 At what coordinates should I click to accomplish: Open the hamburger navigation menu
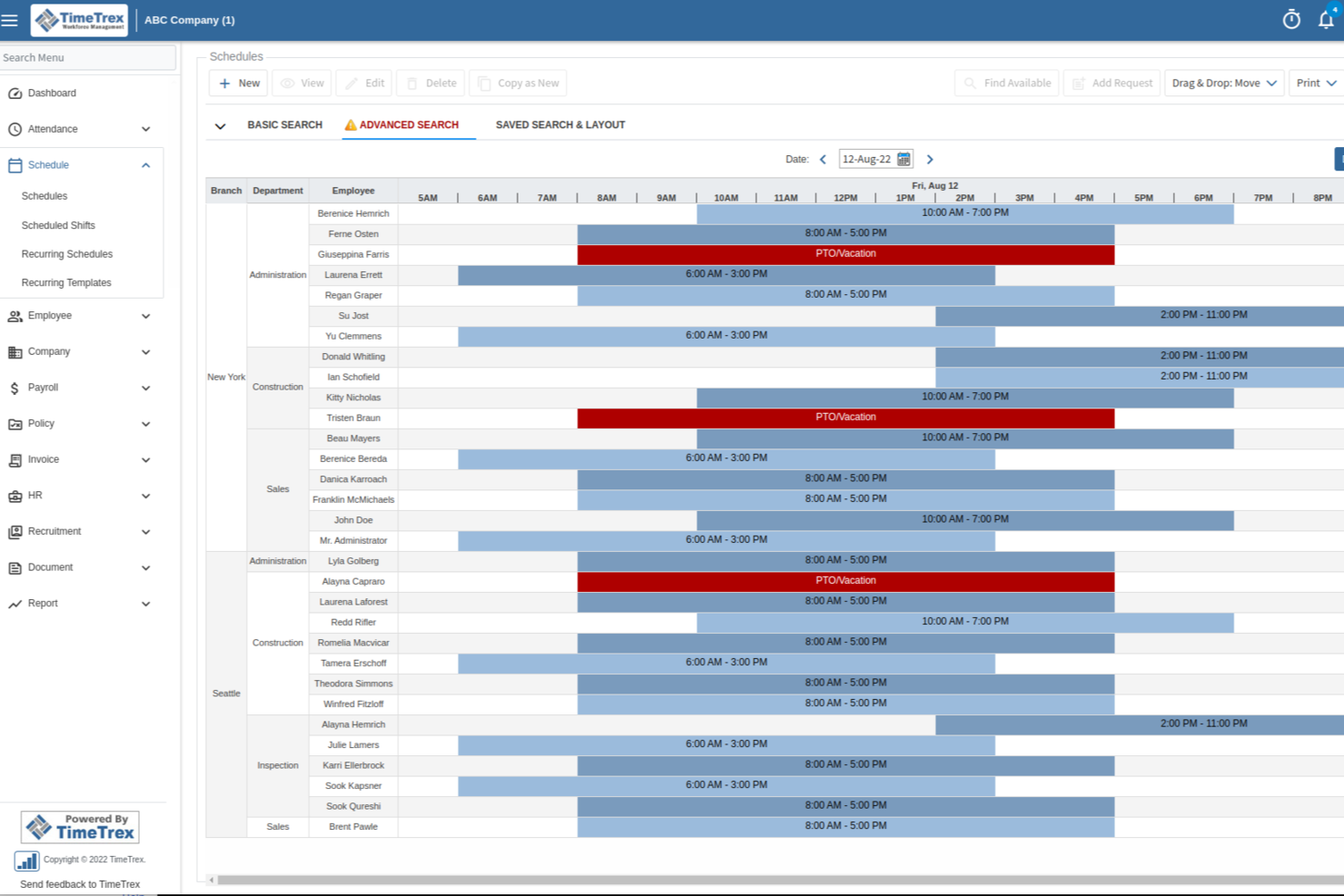10,19
